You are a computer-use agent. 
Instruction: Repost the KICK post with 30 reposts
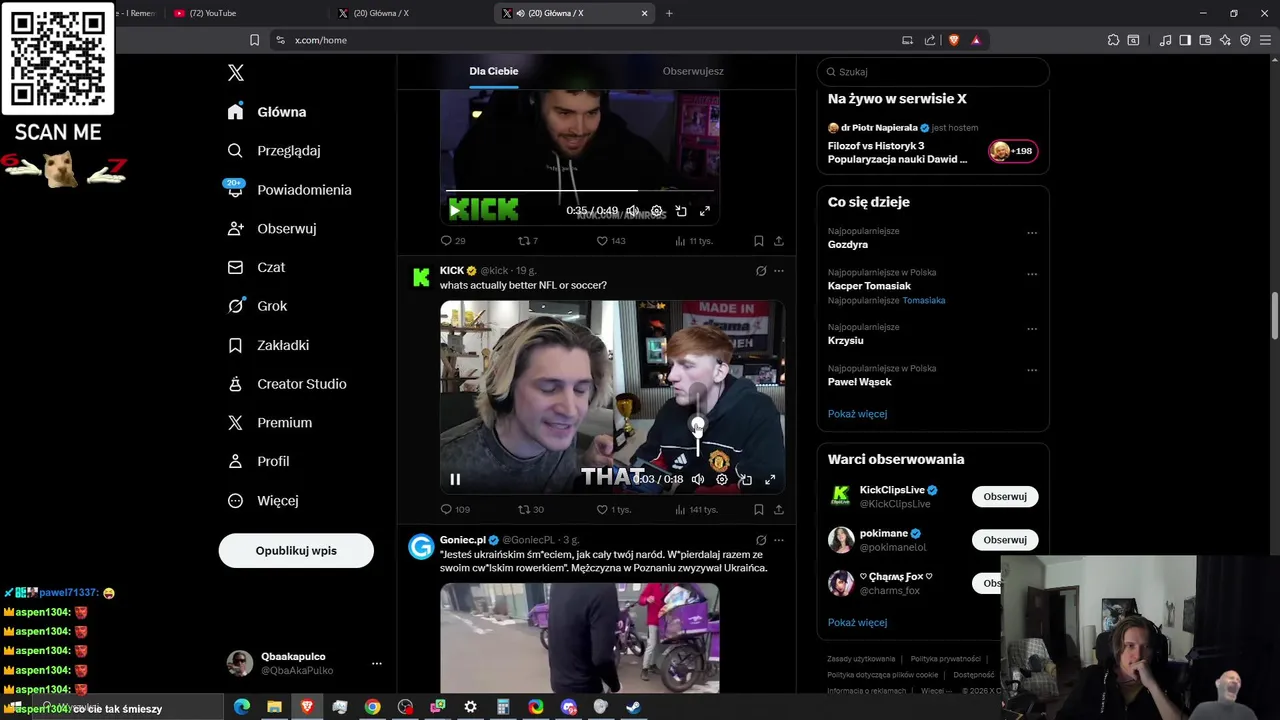pos(531,510)
